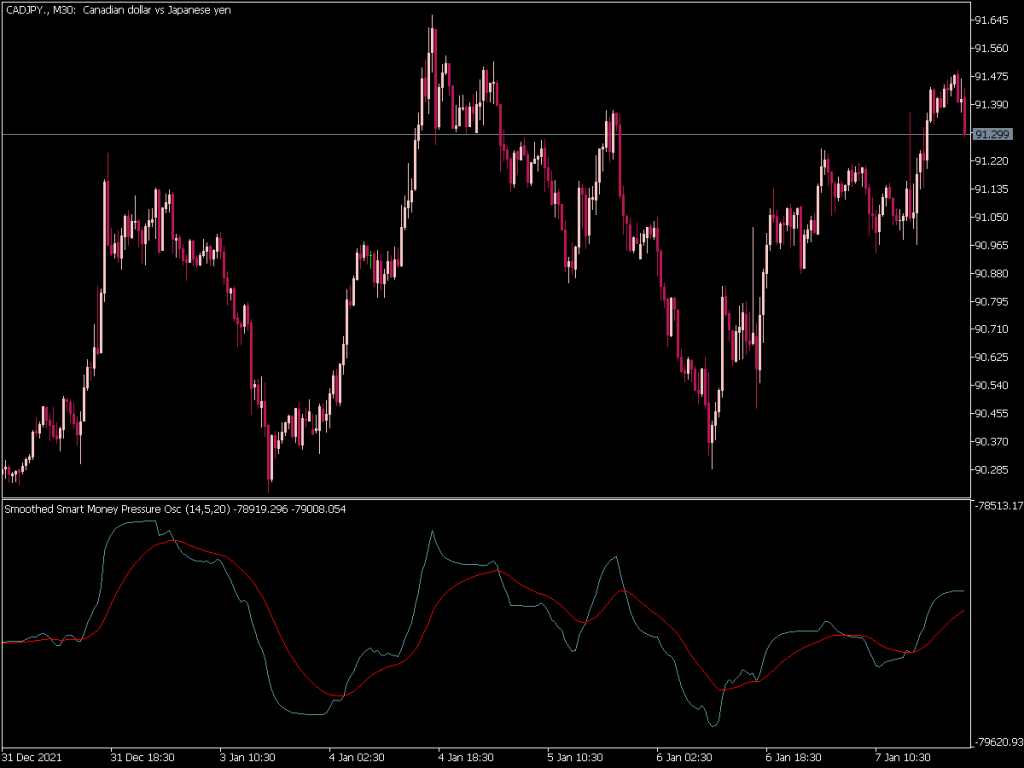1024x768 pixels.
Task: Click the highlighted bid price 91.299 tag
Action: [x=993, y=133]
